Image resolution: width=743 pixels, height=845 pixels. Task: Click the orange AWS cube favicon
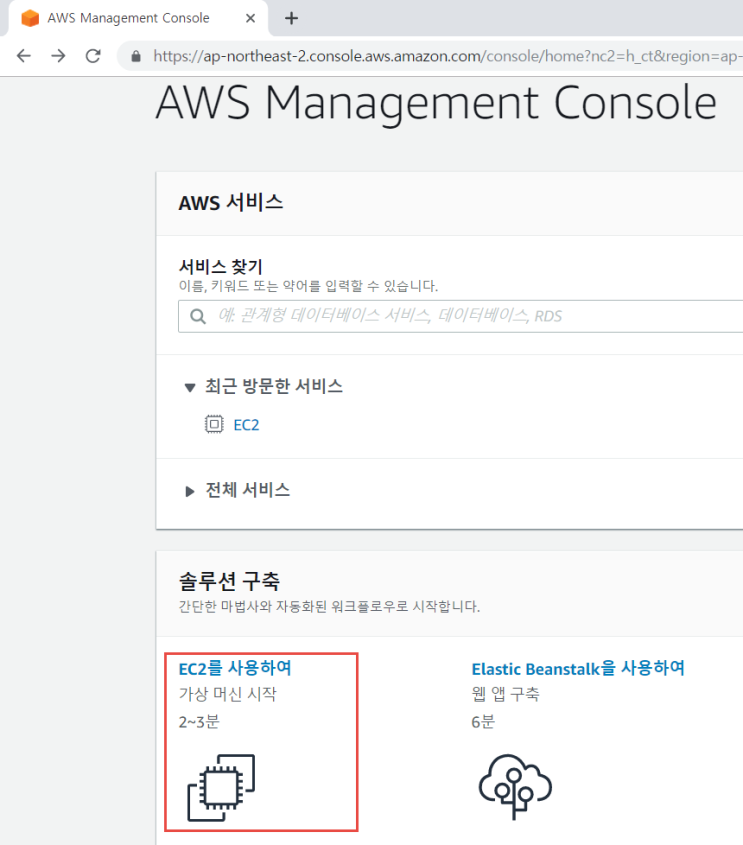click(30, 18)
